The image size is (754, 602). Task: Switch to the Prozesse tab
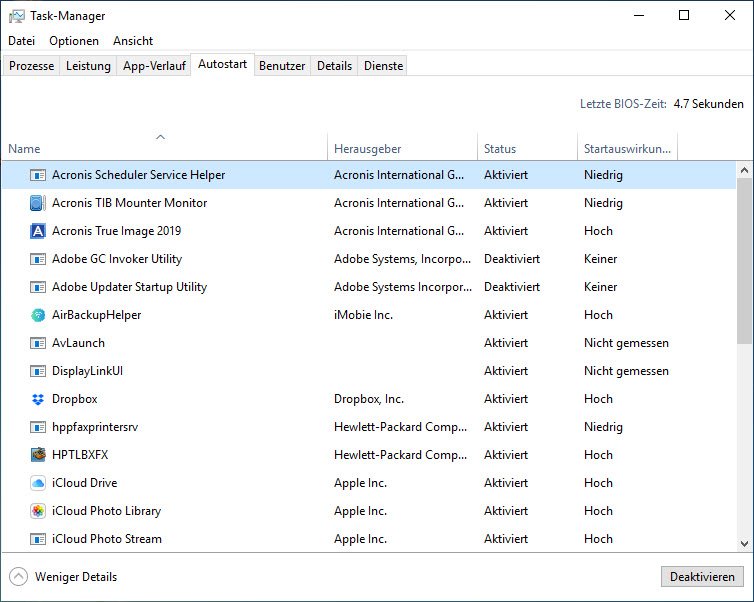coord(32,66)
